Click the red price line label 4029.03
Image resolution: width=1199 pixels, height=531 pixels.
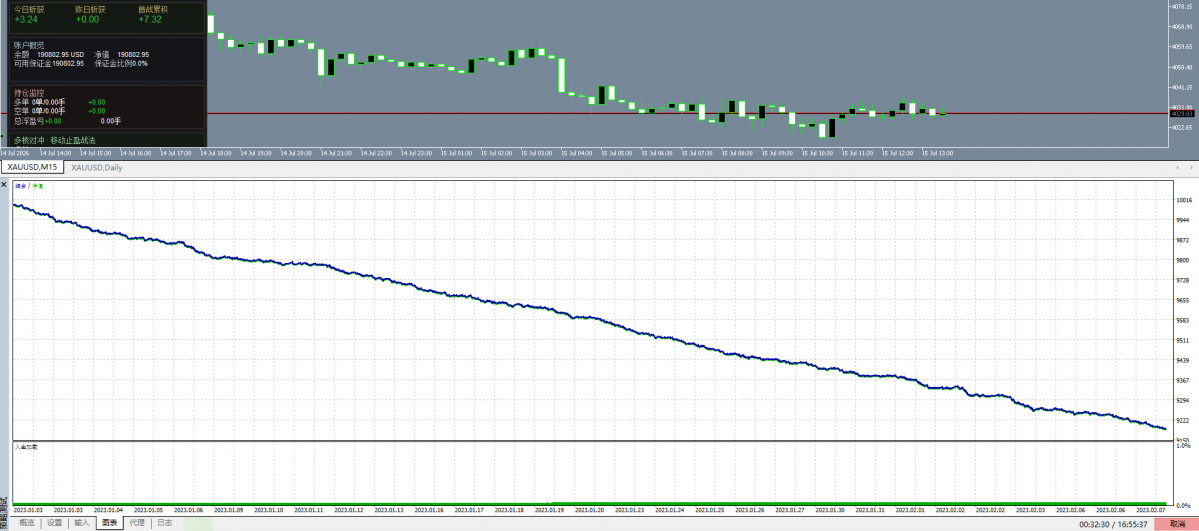(1182, 113)
